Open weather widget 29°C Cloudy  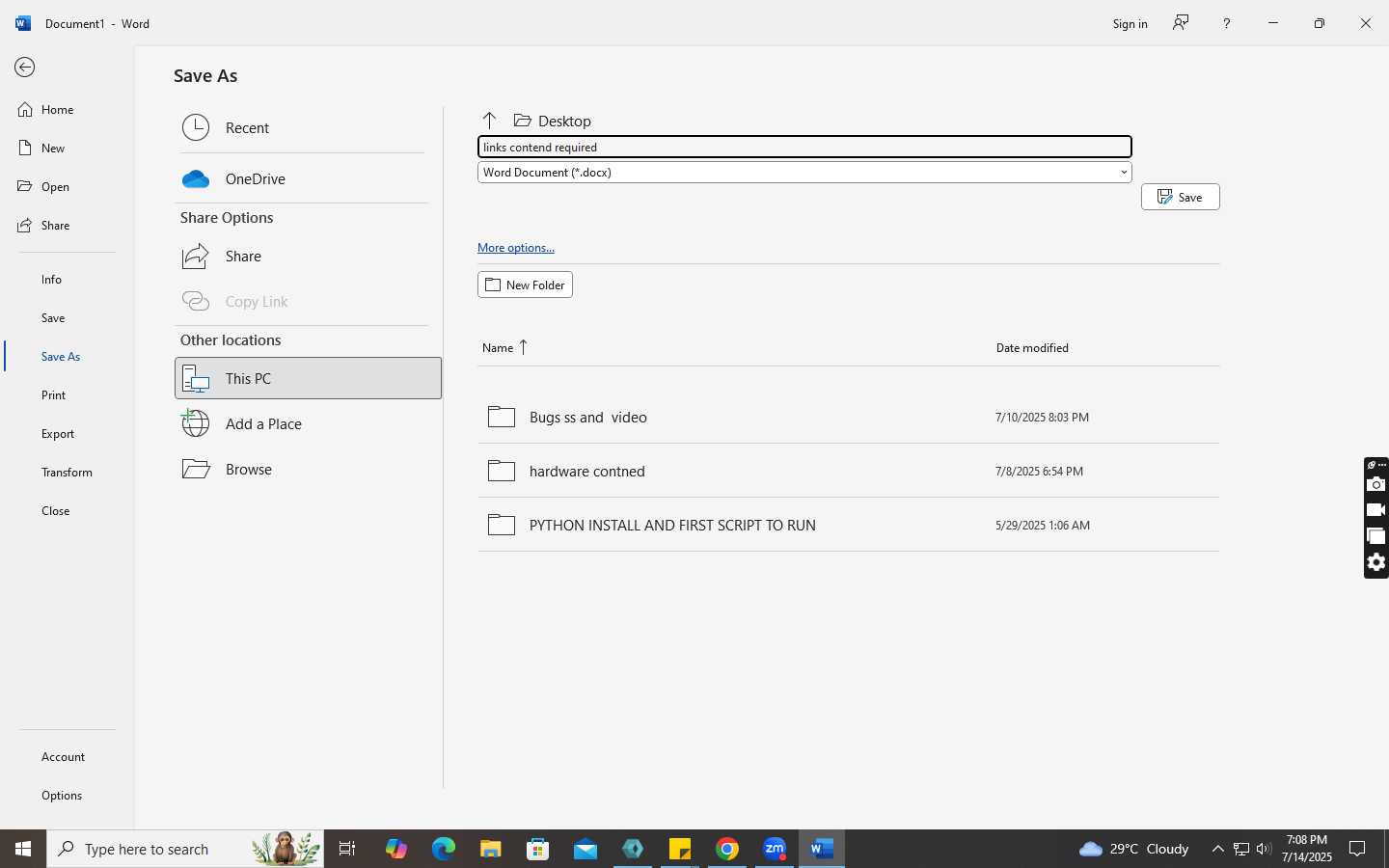click(1133, 849)
